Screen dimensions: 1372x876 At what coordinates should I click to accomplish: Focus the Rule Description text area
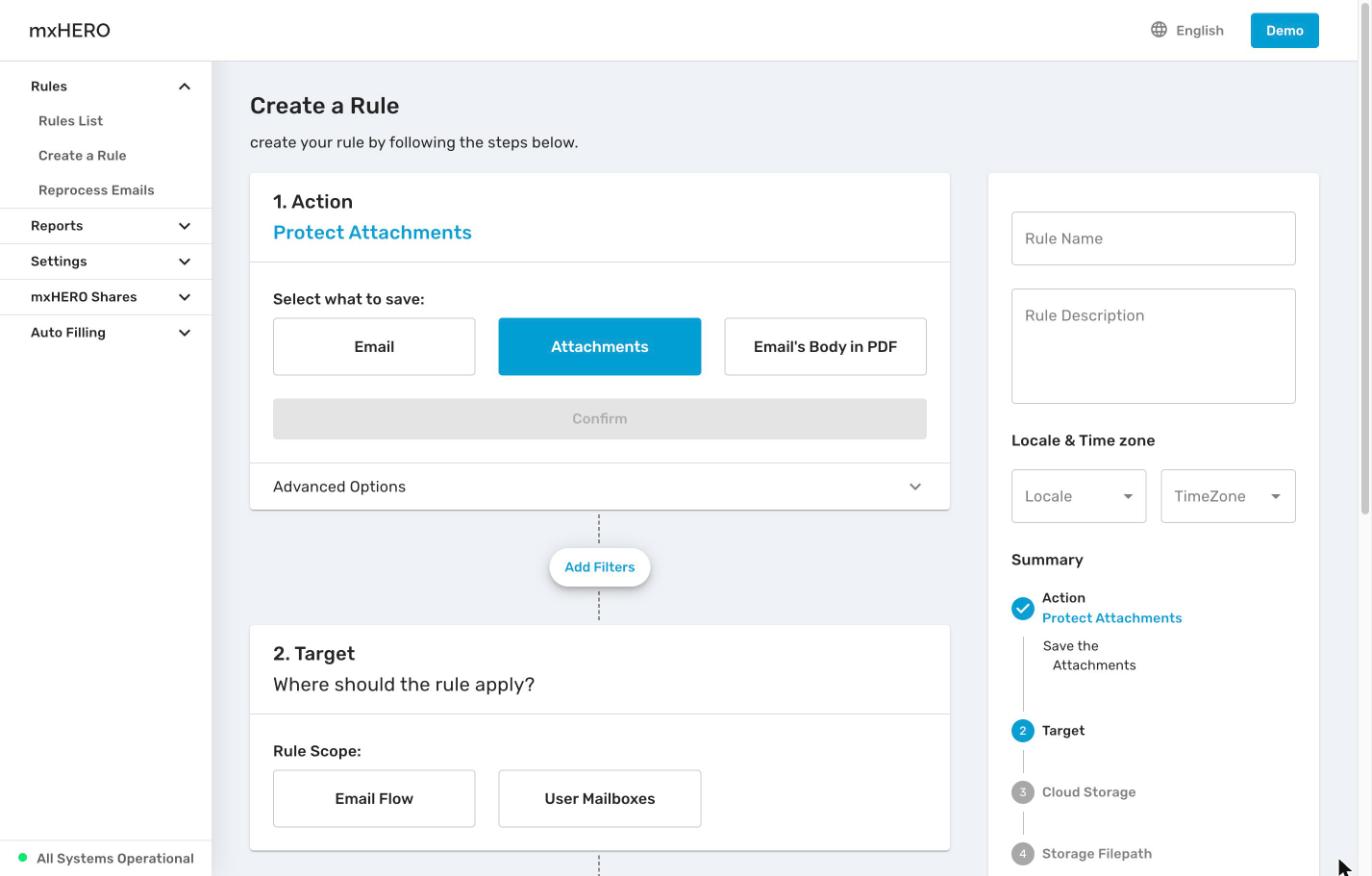[x=1153, y=347]
